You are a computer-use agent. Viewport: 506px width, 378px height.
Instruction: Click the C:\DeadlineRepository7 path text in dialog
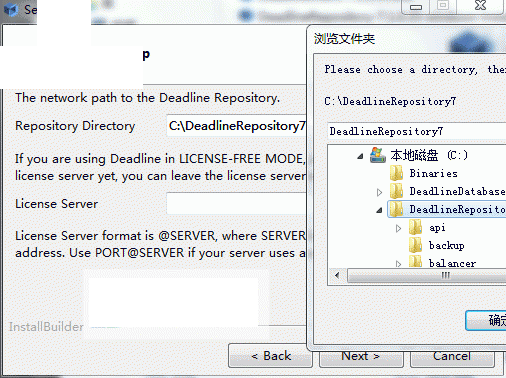click(390, 101)
